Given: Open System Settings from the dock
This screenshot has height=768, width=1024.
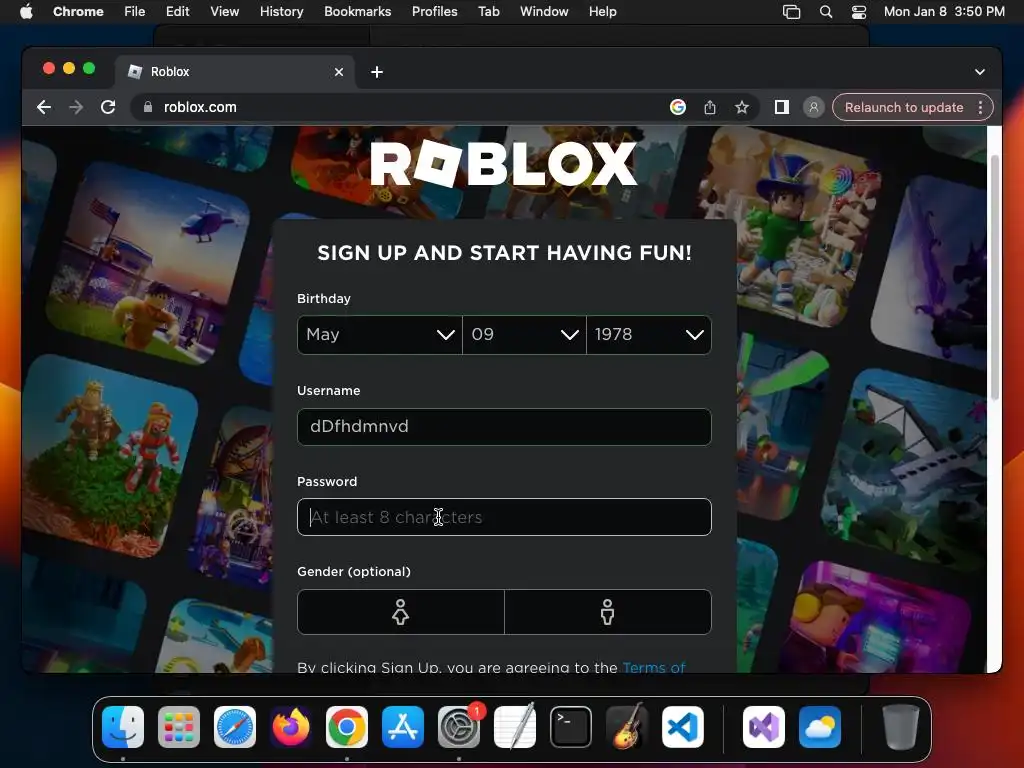Looking at the screenshot, I should tap(458, 727).
